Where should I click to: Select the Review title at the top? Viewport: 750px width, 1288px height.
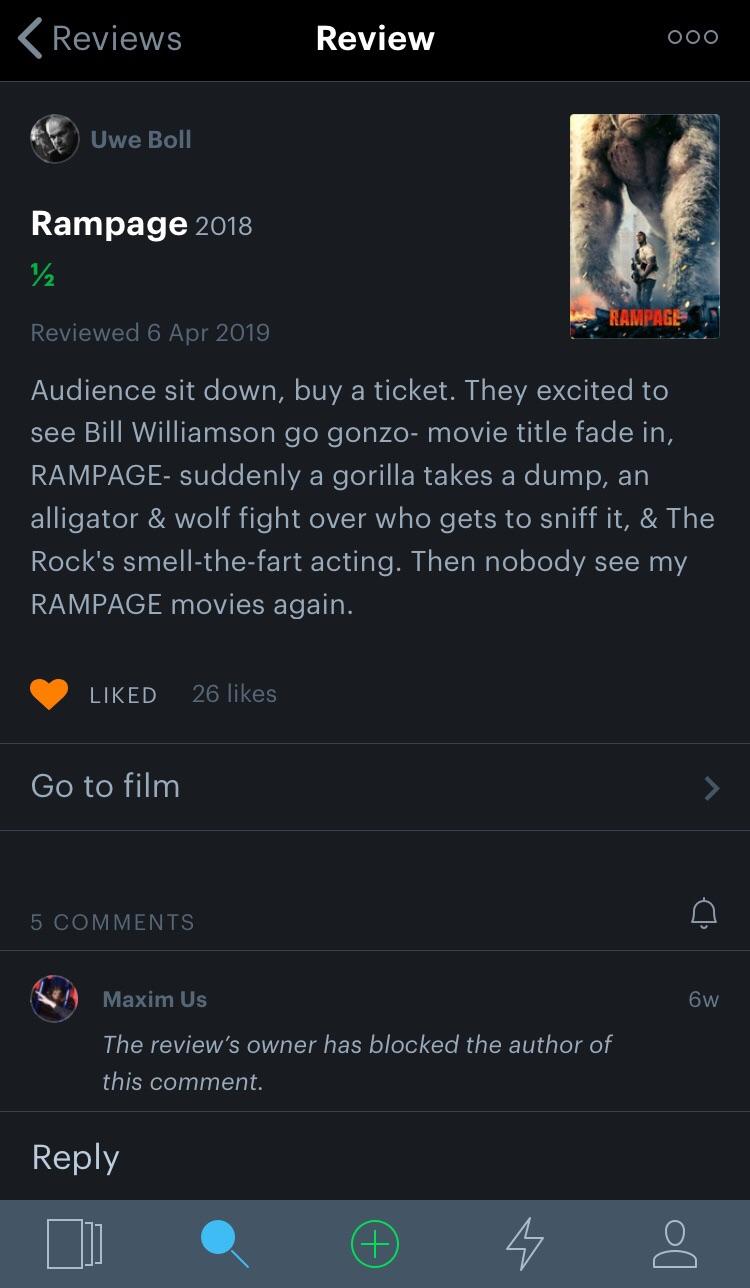(374, 38)
